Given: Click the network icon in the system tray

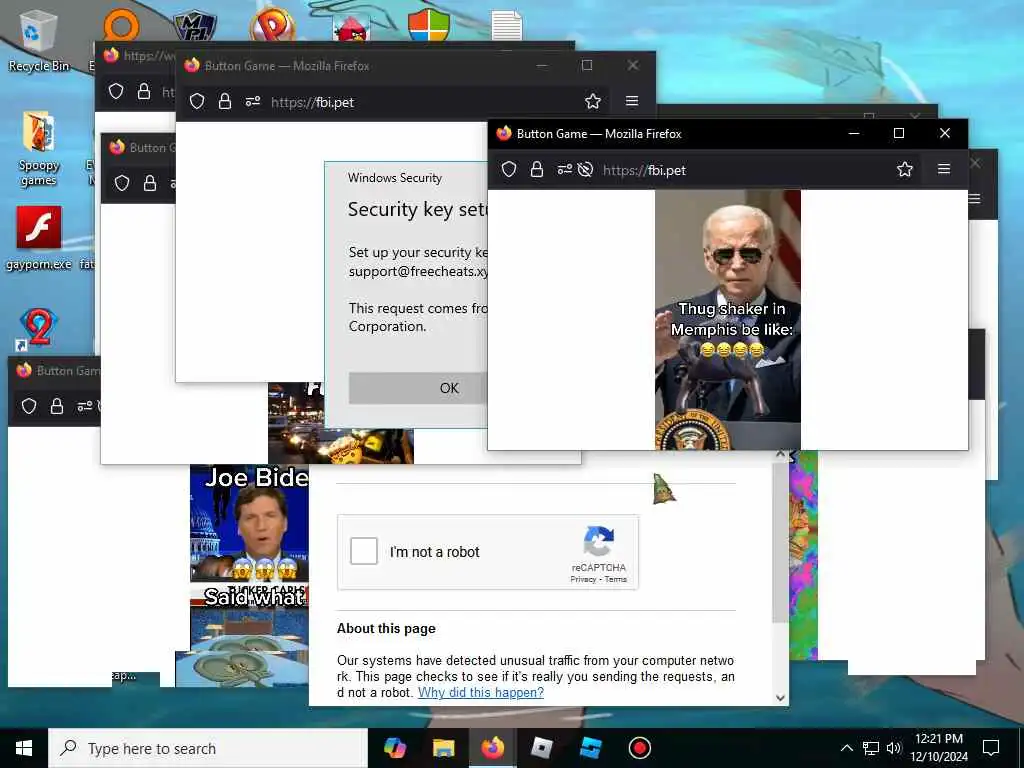Looking at the screenshot, I should pos(871,748).
